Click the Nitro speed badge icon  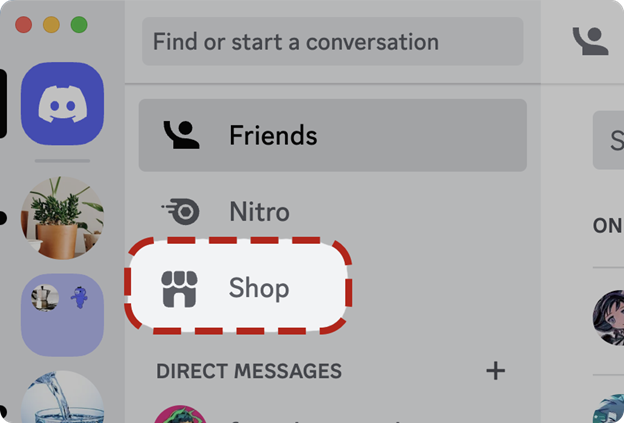pyautogui.click(x=181, y=211)
